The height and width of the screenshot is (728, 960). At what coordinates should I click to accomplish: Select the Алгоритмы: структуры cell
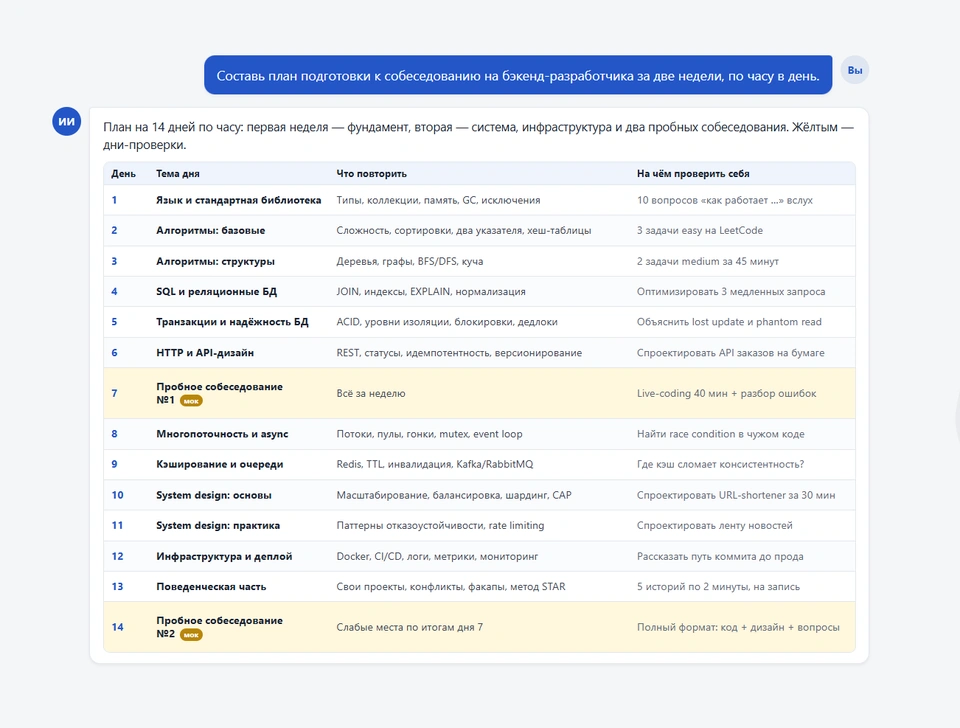[216, 261]
